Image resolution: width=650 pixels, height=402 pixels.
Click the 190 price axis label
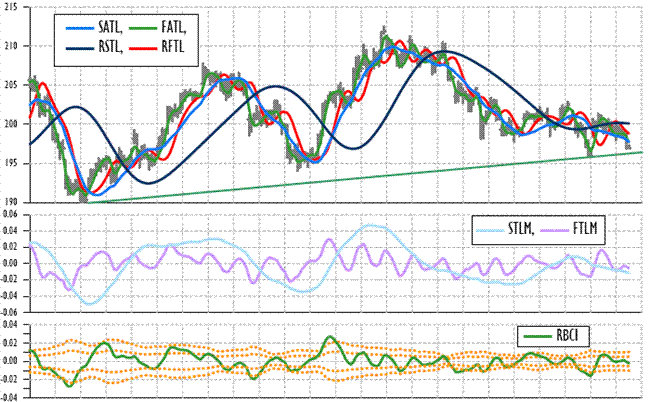[11, 202]
